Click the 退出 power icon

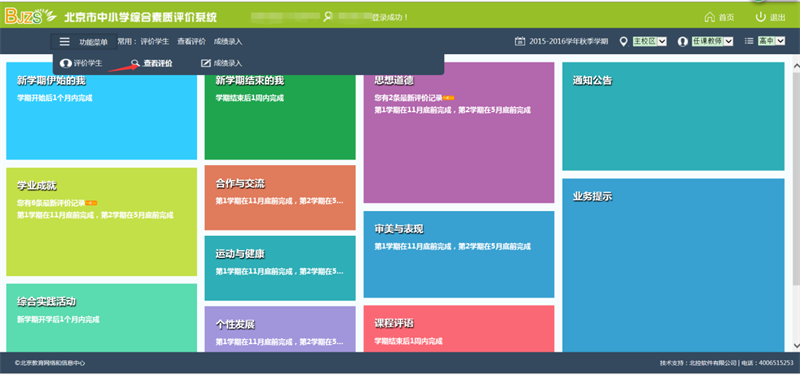[x=761, y=17]
